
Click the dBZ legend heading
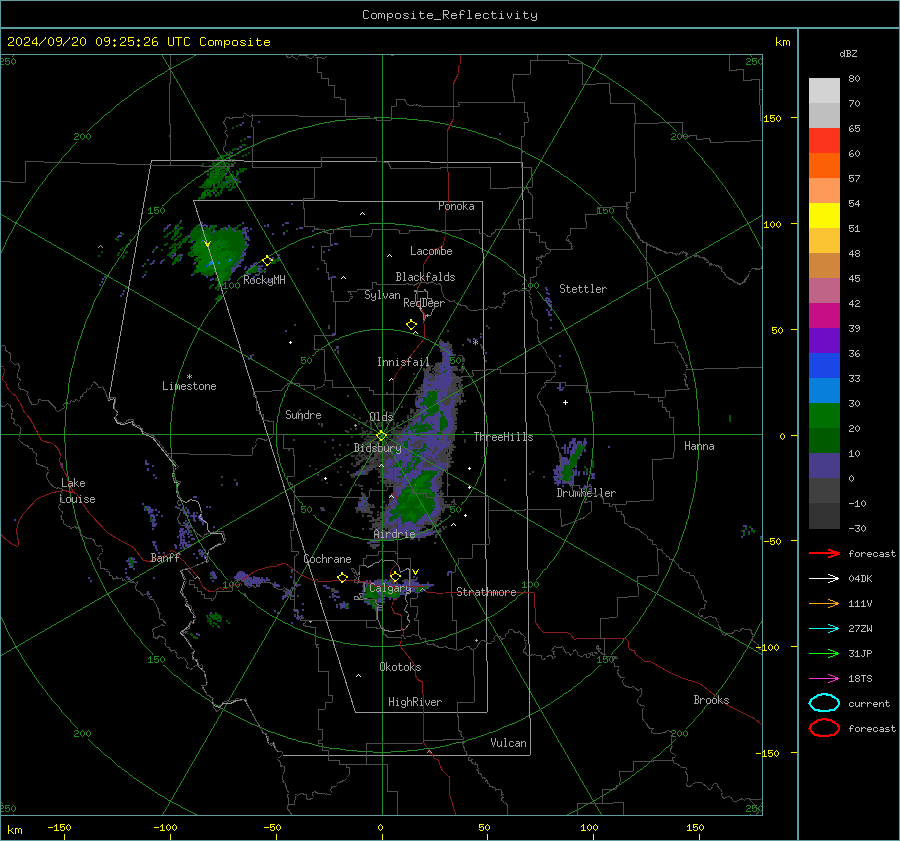(848, 54)
